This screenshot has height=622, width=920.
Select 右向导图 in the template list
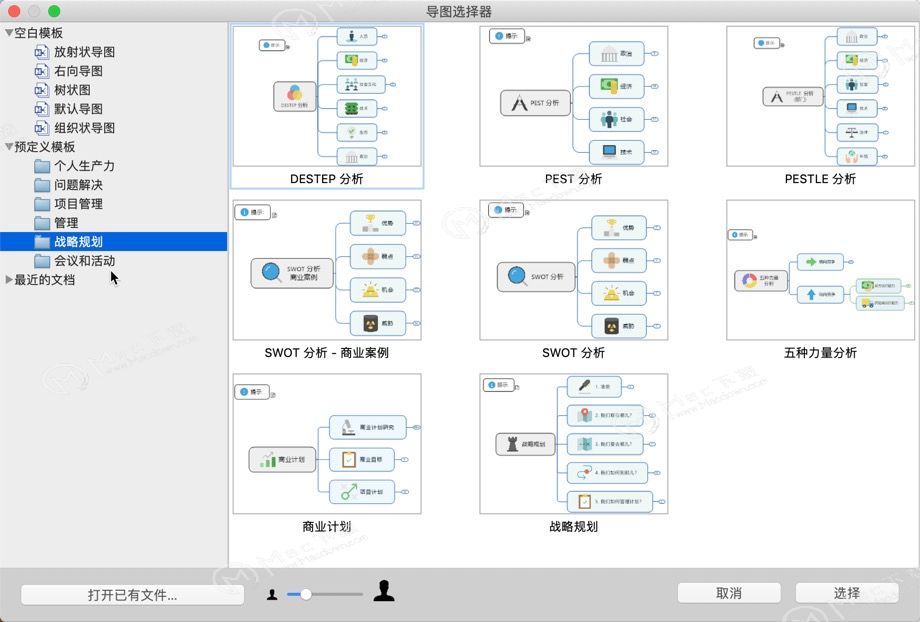[79, 71]
